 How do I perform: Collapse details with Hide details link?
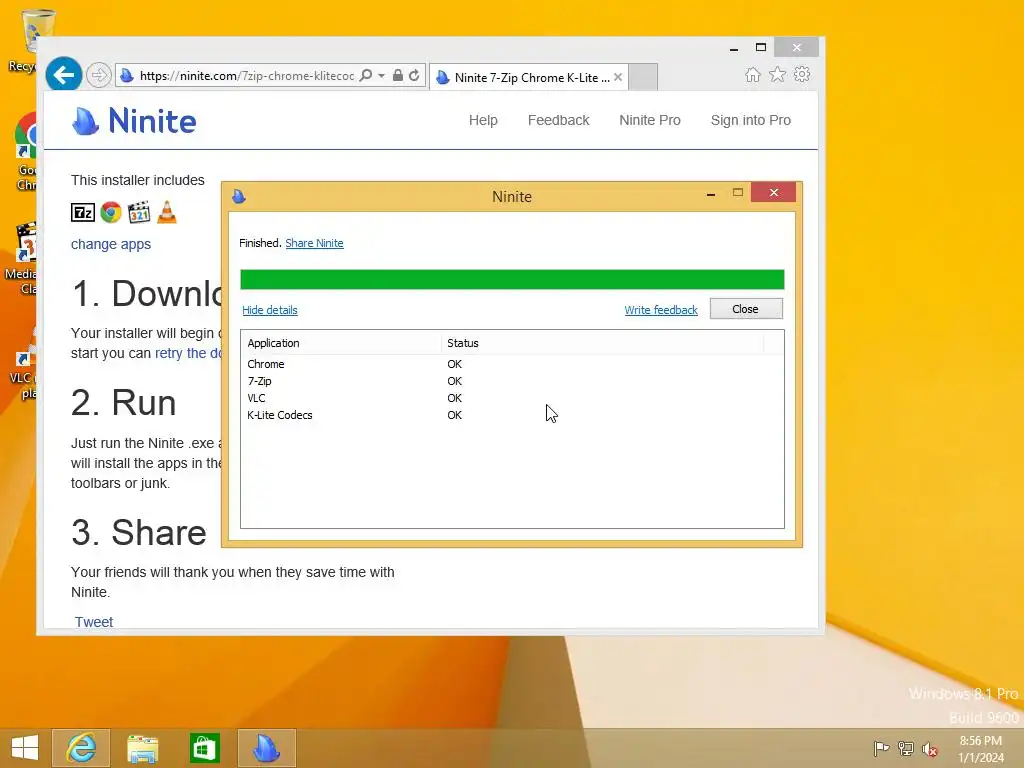pos(270,310)
